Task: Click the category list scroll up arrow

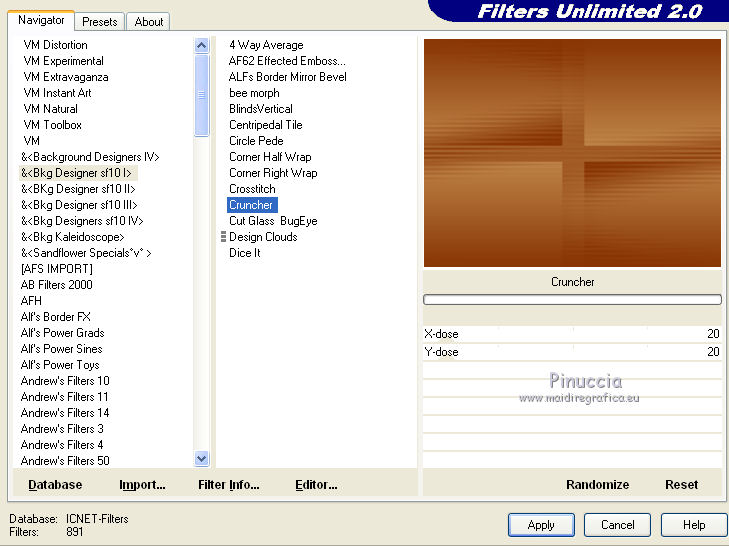Action: pyautogui.click(x=201, y=46)
